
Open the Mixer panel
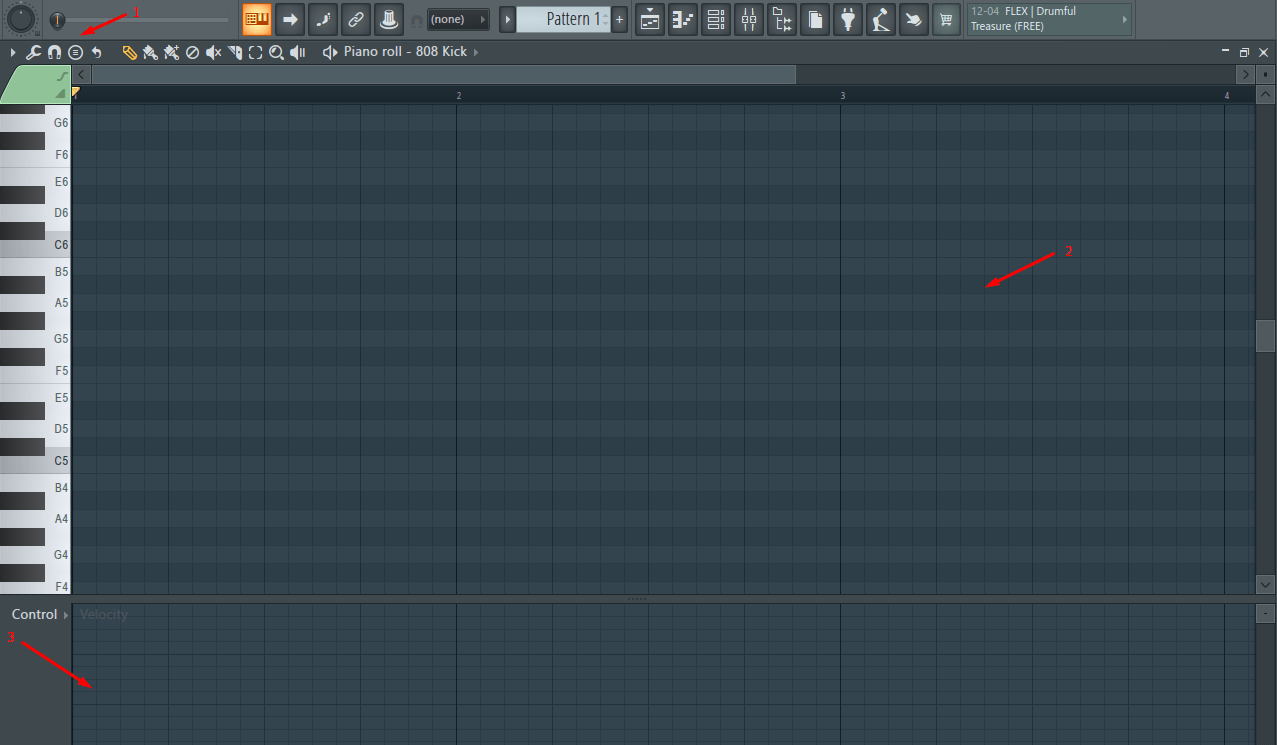tap(748, 20)
